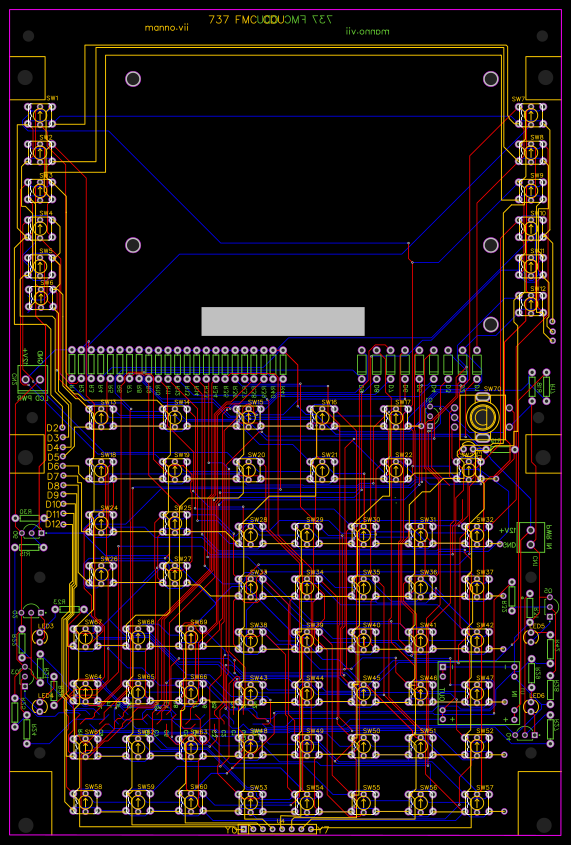The image size is (571, 845).
Task: Select the SW26 switch footprint
Action: click(x=101, y=573)
